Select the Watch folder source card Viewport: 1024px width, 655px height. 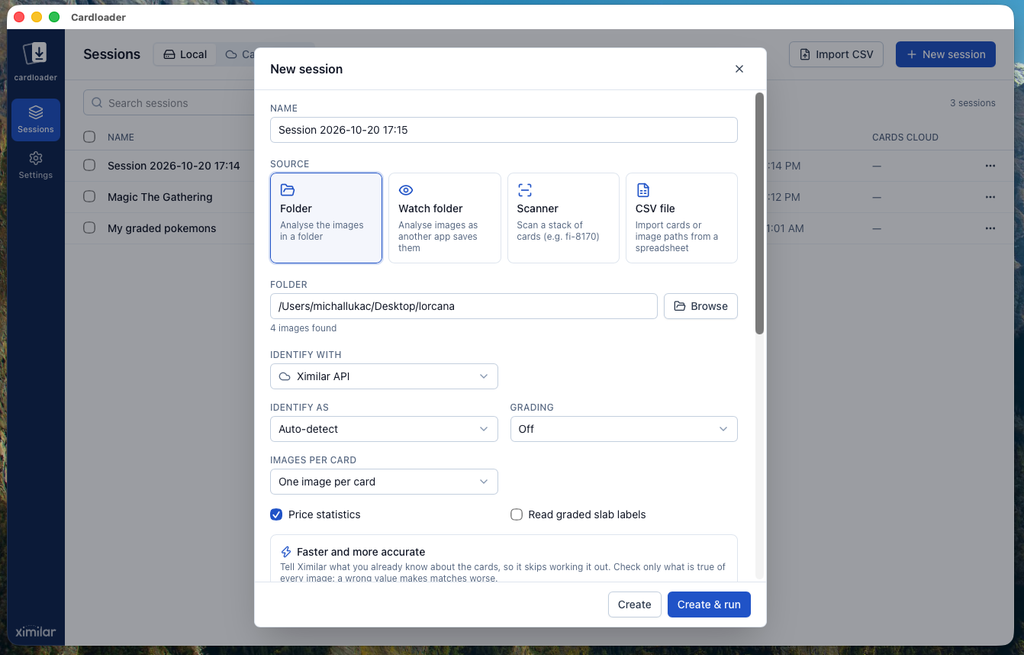[444, 218]
